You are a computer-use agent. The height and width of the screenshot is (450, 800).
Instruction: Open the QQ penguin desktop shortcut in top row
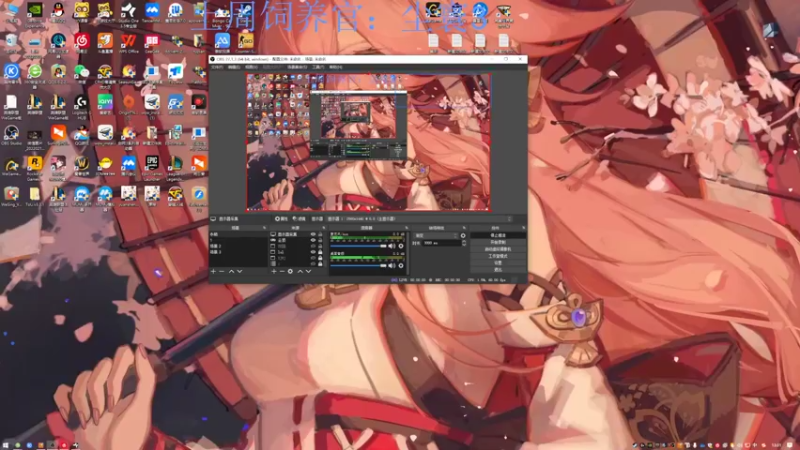(x=58, y=12)
